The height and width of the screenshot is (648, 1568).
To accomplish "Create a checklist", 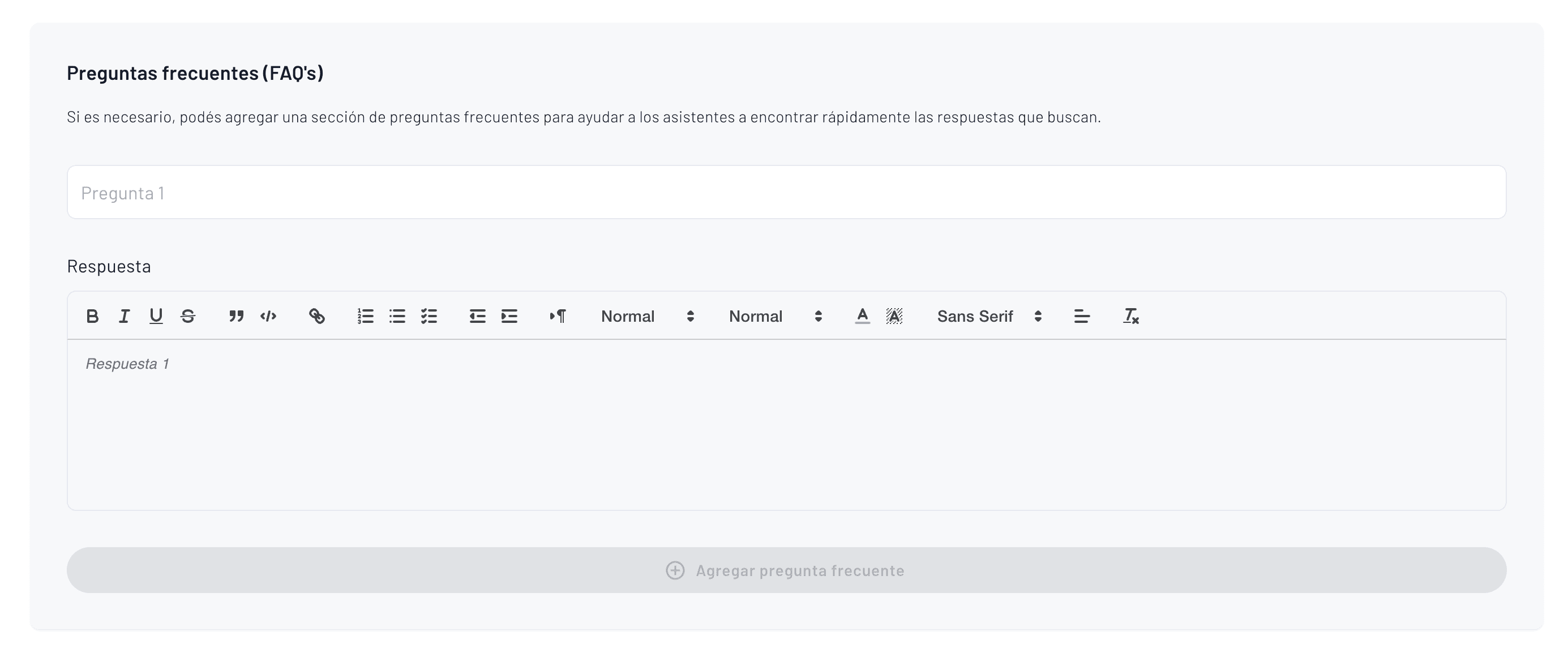I will pyautogui.click(x=429, y=316).
